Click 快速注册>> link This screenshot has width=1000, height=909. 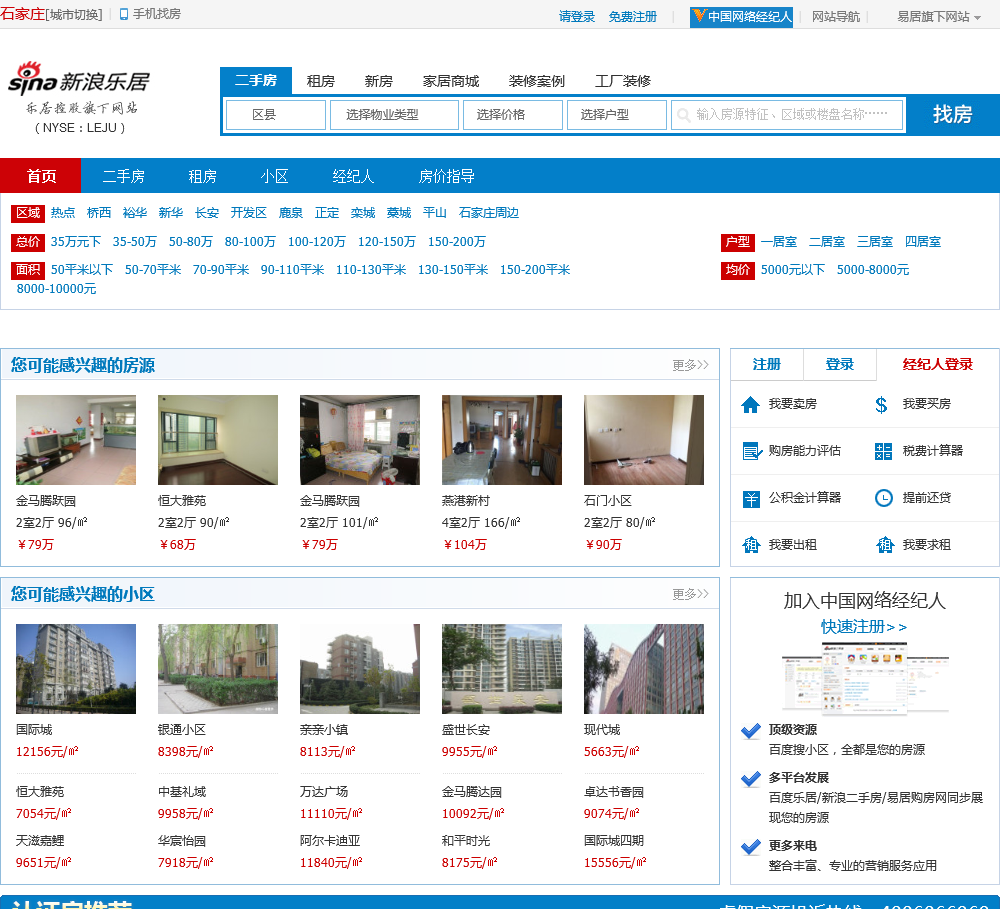pos(864,627)
